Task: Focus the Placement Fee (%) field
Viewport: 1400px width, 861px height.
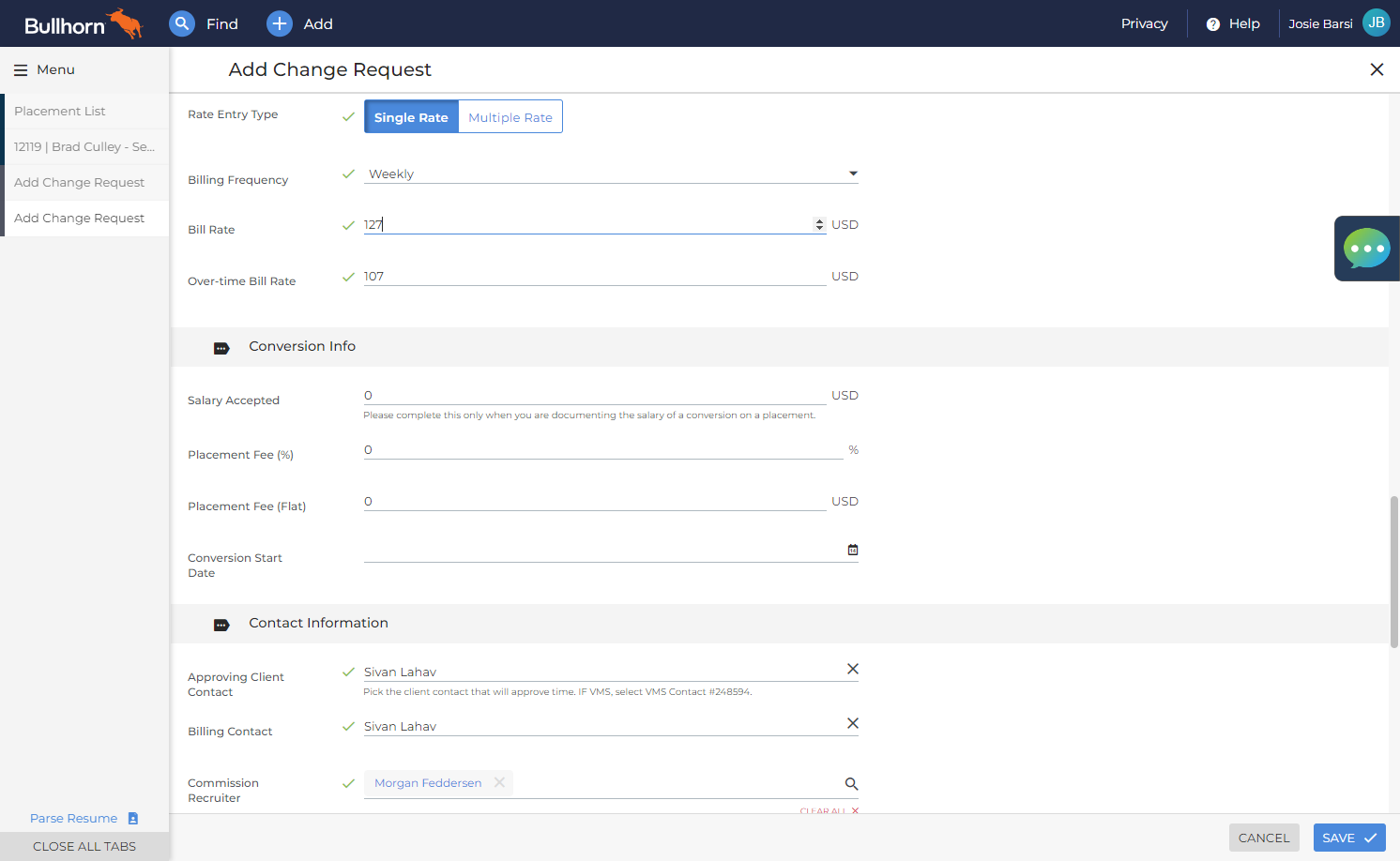Action: (x=603, y=450)
